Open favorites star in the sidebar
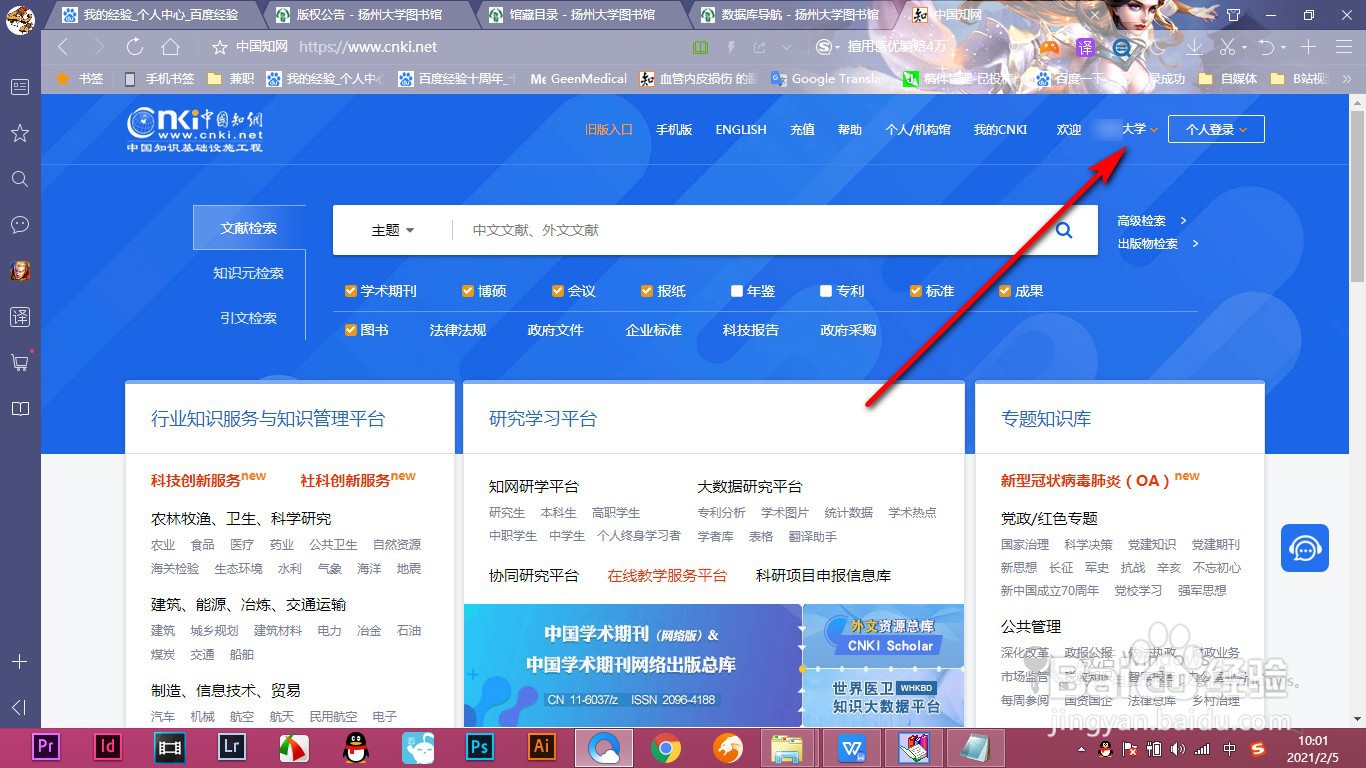1366x768 pixels. 19,133
